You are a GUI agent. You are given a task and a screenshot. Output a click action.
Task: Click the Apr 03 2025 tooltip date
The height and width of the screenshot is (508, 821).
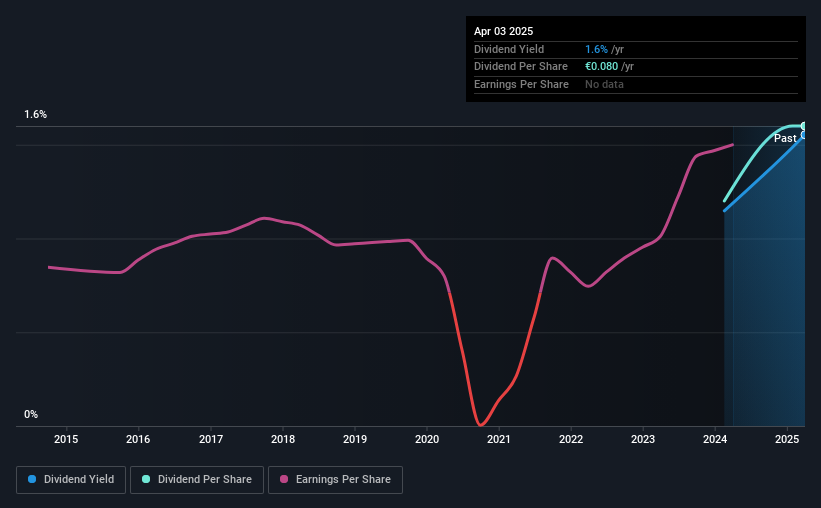[x=504, y=31]
